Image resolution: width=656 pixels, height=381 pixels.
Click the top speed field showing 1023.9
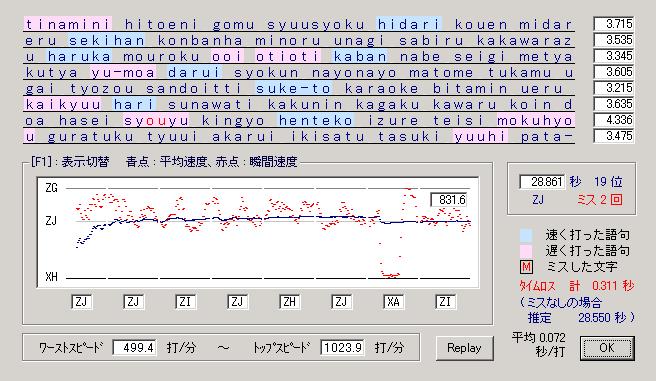point(342,348)
